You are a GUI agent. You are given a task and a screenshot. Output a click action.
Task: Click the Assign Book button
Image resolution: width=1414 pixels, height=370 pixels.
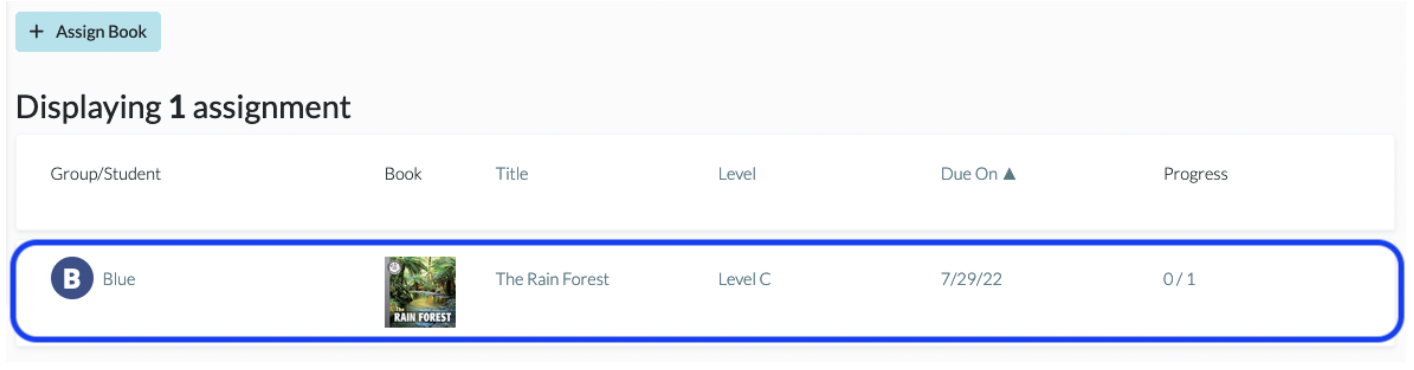tap(88, 32)
